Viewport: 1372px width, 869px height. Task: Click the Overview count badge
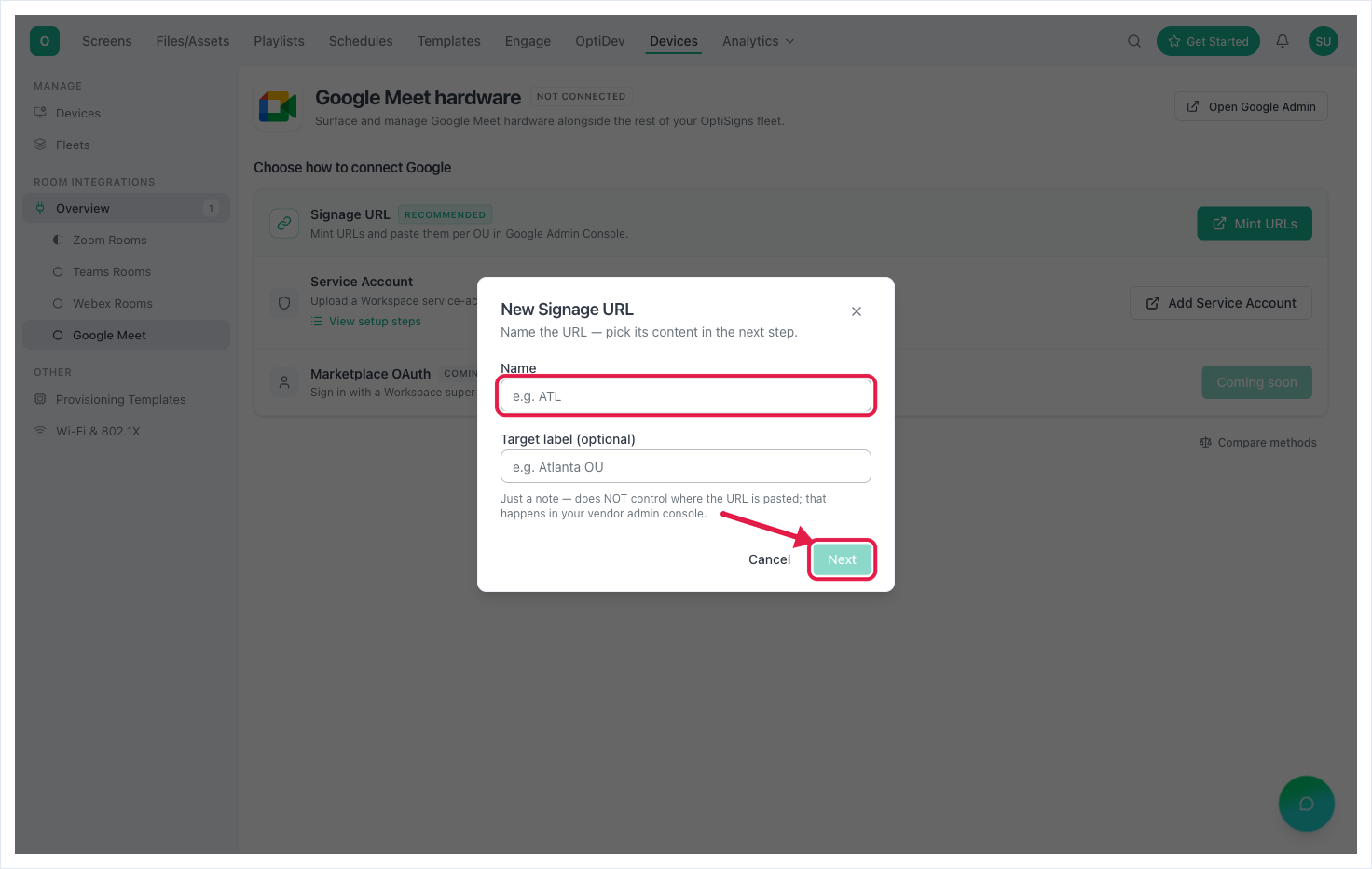(211, 208)
